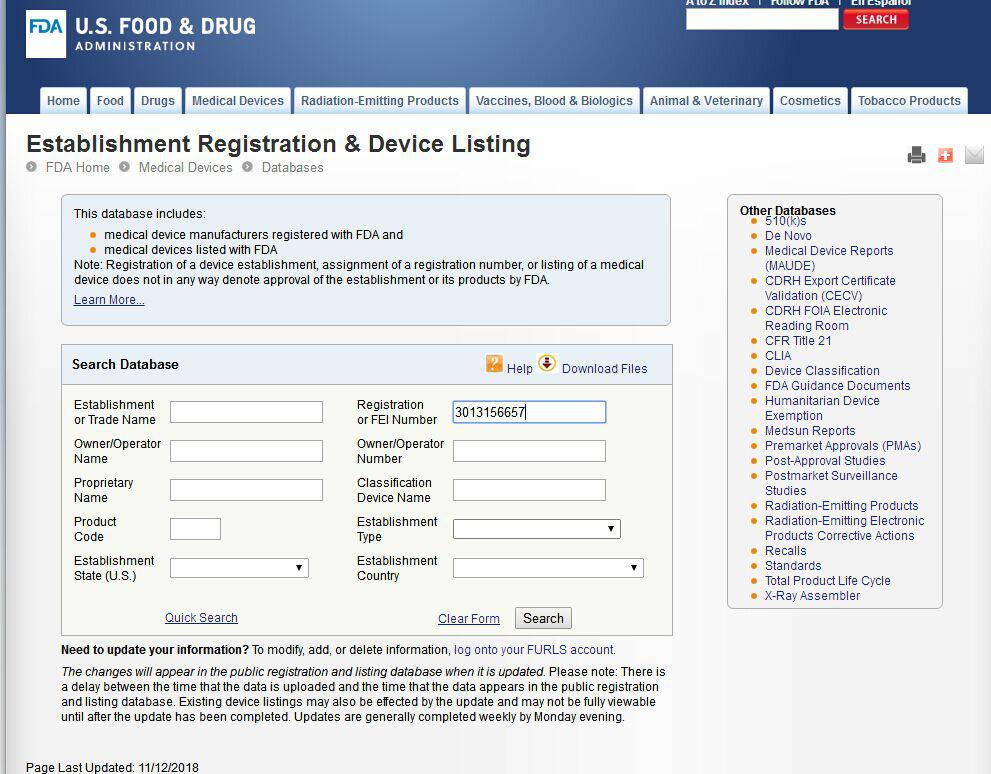Click the email envelope icon
The image size is (991, 774).
click(975, 155)
